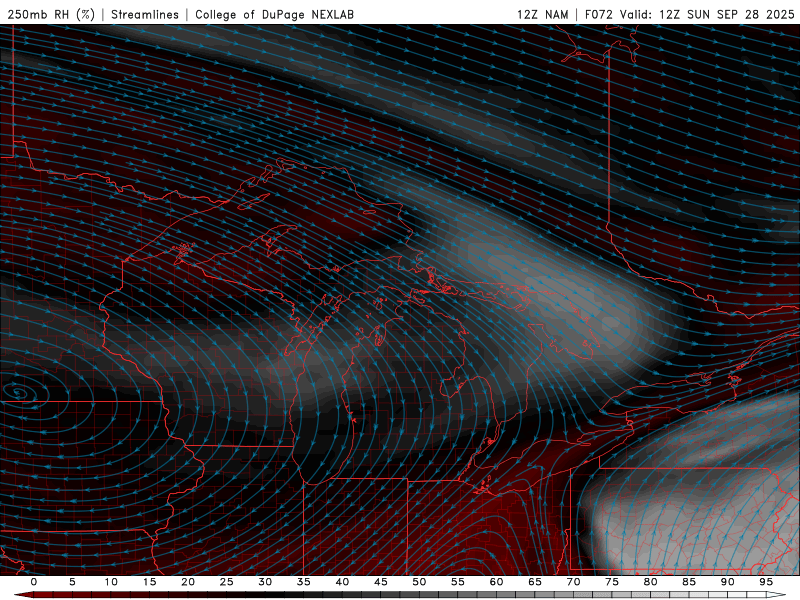Click the '0' tick label on the color bar
800x600 pixels.
point(34,582)
